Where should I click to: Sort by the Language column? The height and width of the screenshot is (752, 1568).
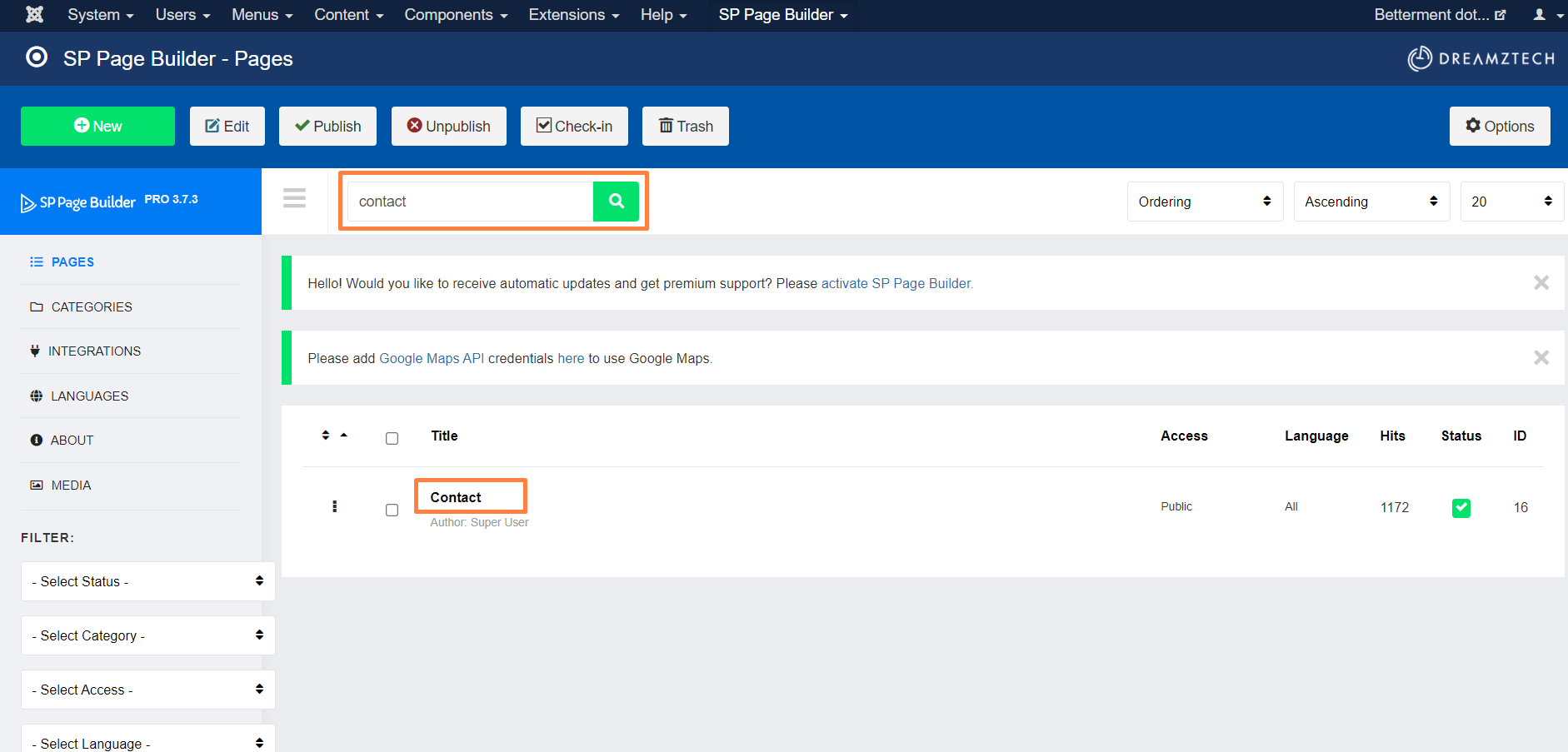click(1316, 436)
